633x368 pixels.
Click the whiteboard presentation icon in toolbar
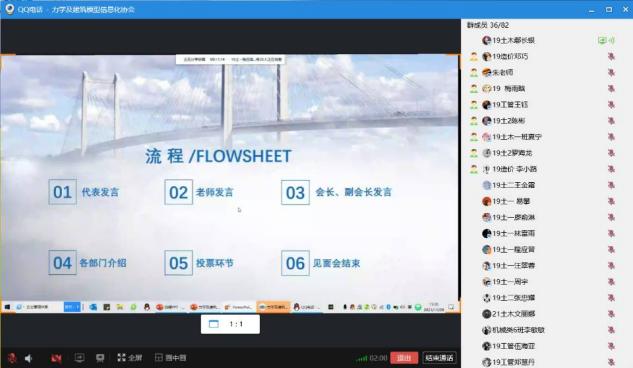coord(100,358)
